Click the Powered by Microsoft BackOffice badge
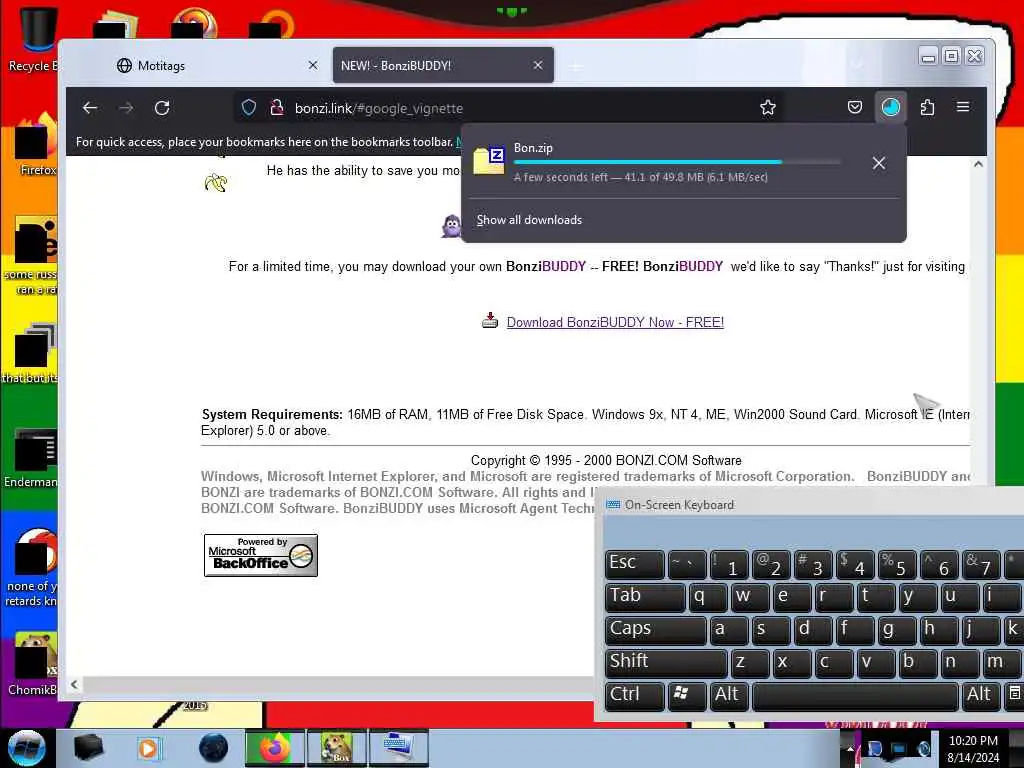 pos(261,555)
